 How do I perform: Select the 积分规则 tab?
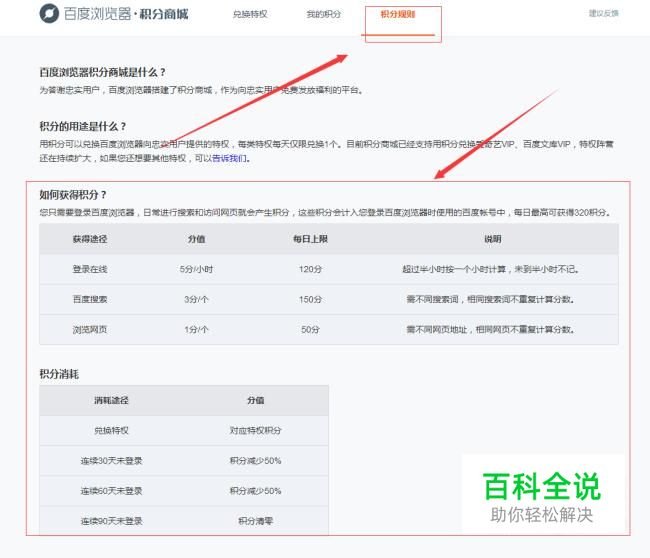point(398,14)
